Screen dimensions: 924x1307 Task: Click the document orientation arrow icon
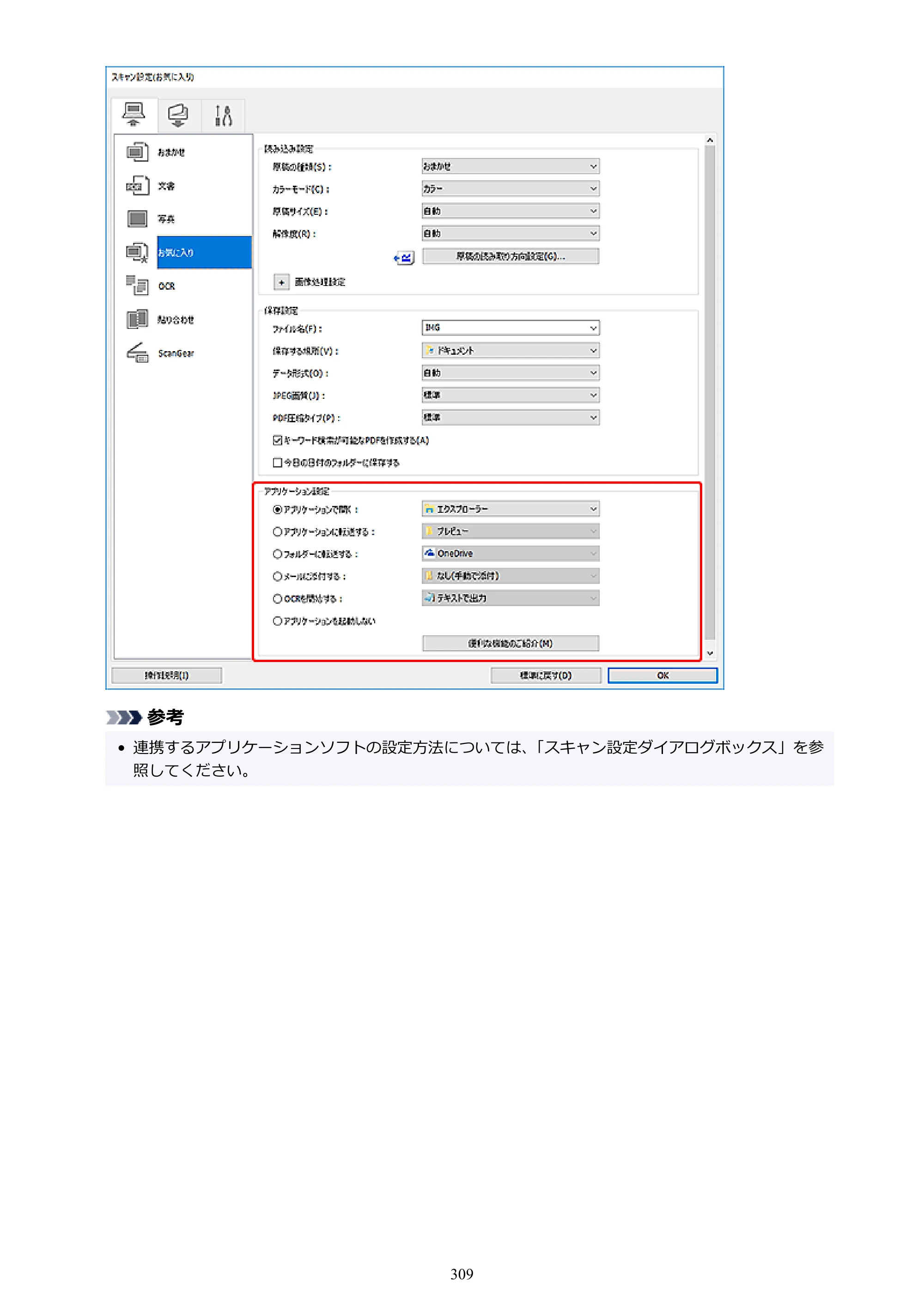404,258
